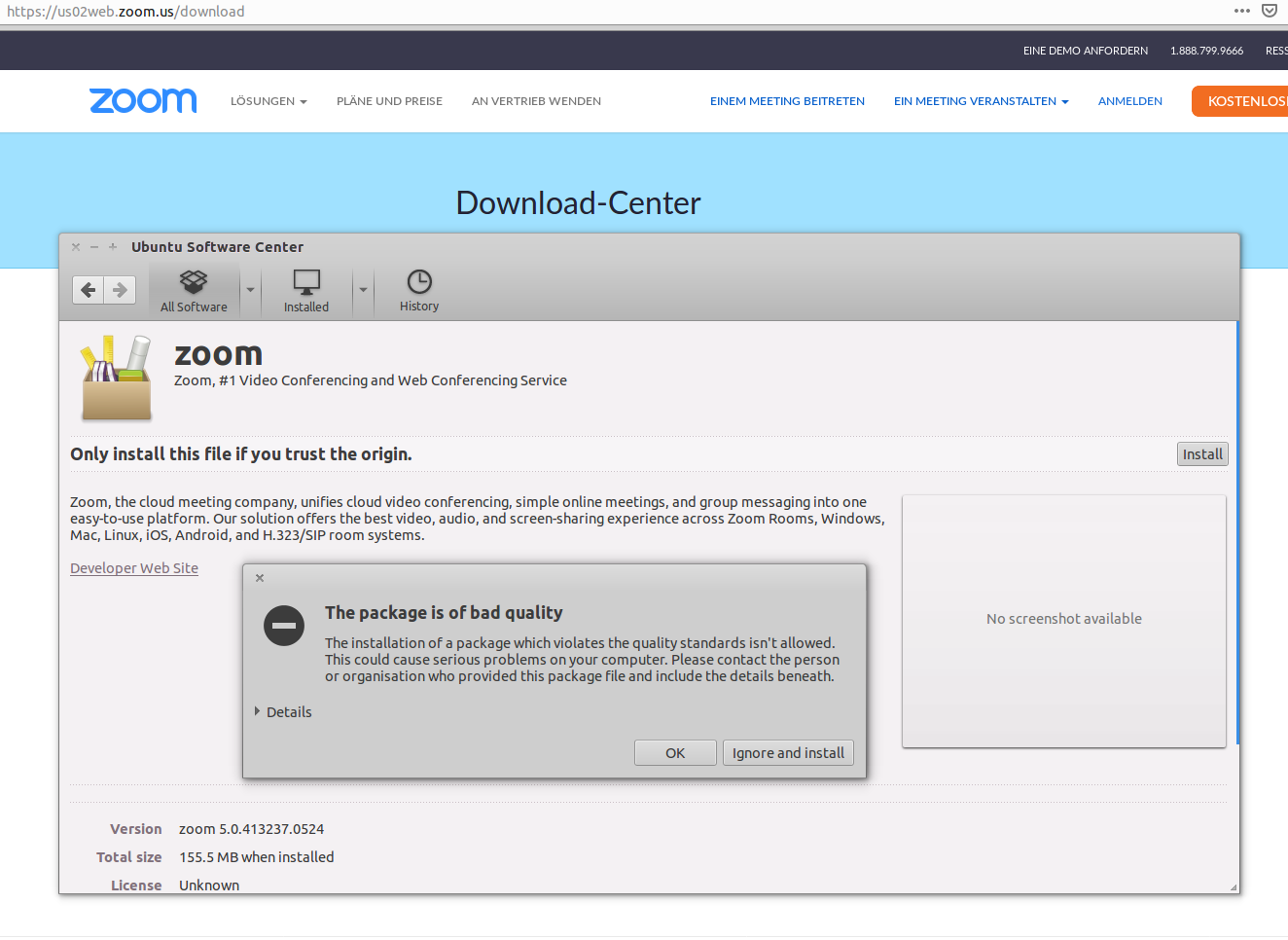Open the EIN MEETING VERANSTALTEN dropdown
Viewport: 1288px width, 940px height.
point(980,100)
